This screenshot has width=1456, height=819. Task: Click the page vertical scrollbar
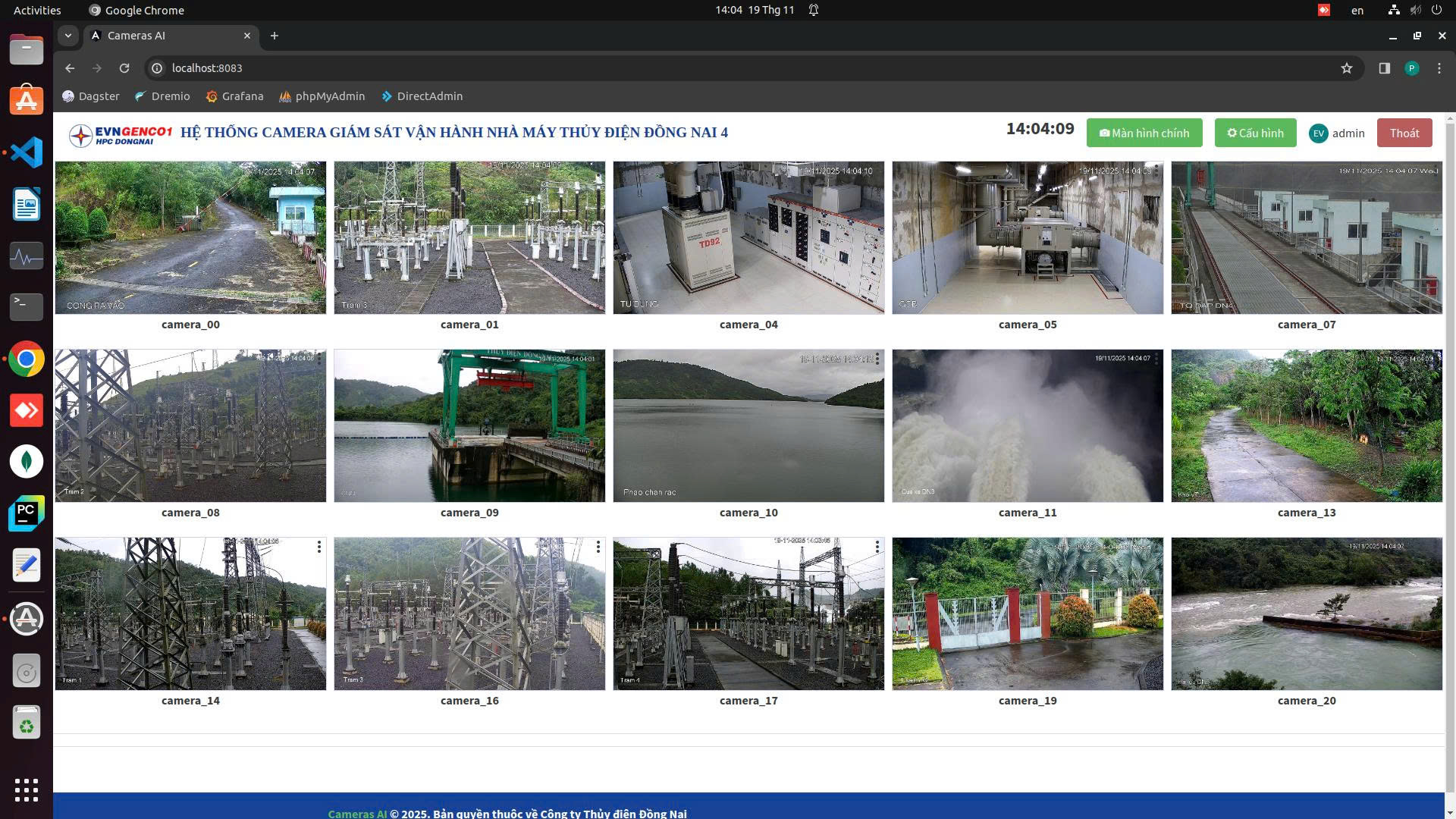[1449, 455]
